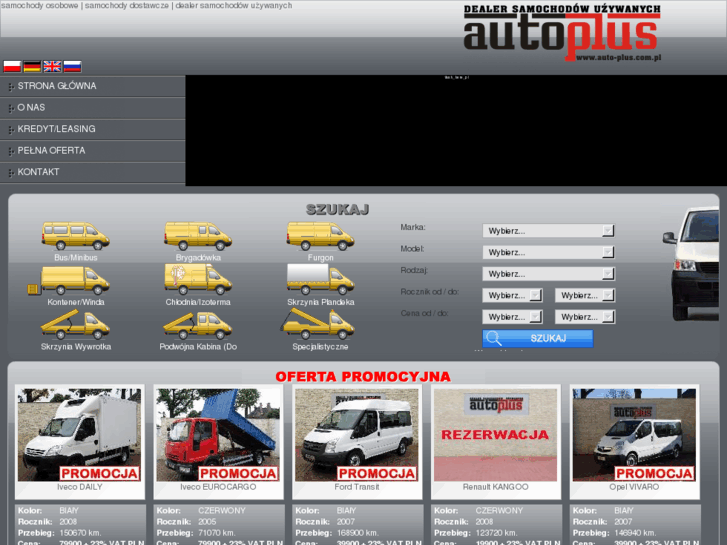727x545 pixels.
Task: Select the Specjalistyczne tow truck icon
Action: (x=318, y=324)
